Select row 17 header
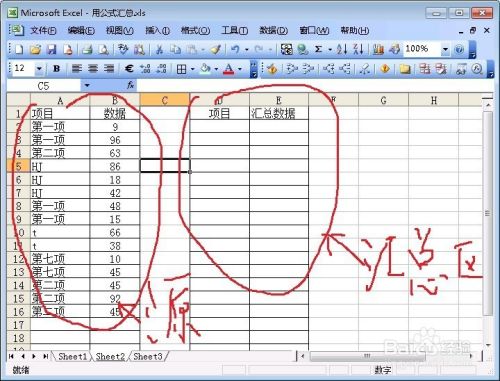This screenshot has height=381, width=500. pyautogui.click(x=18, y=325)
